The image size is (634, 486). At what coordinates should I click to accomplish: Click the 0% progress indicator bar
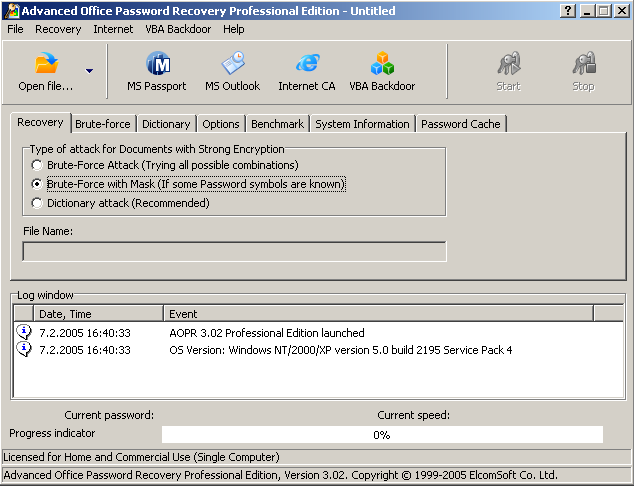pyautogui.click(x=382, y=435)
